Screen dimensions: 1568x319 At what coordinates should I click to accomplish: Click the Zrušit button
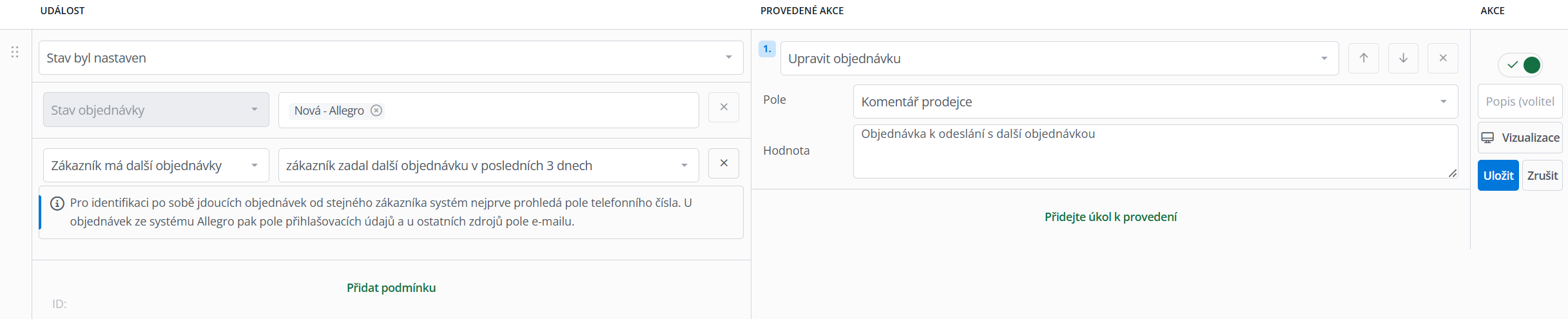coord(1542,175)
